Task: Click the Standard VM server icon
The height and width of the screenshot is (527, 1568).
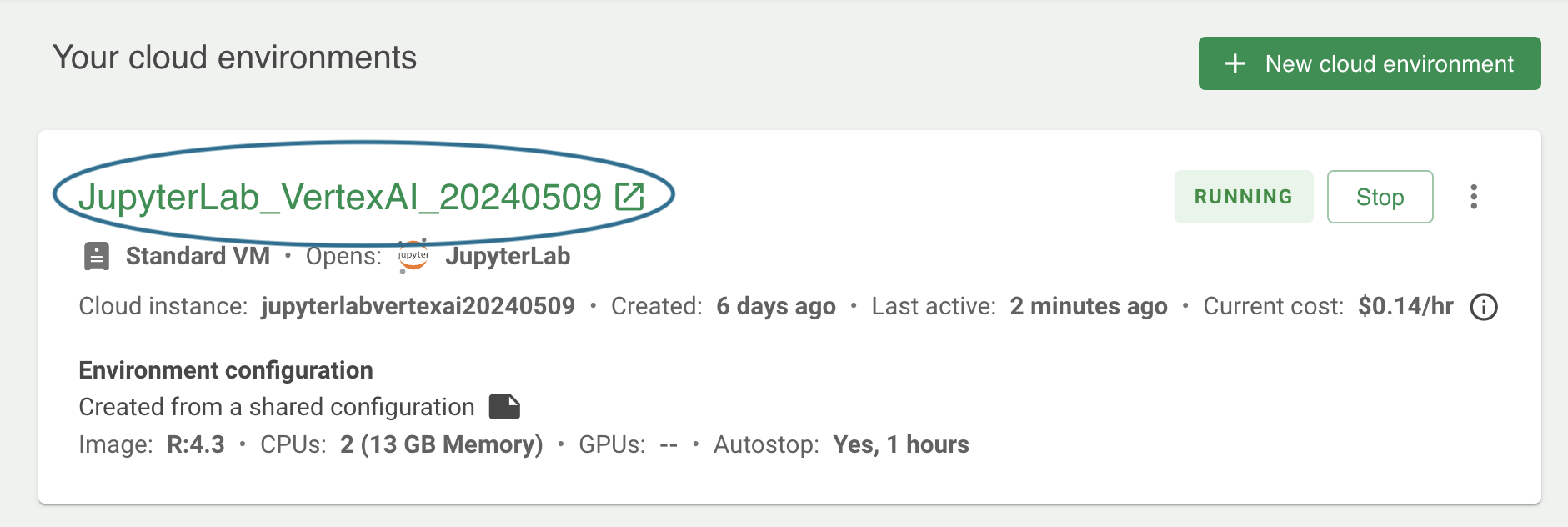Action: [x=97, y=257]
